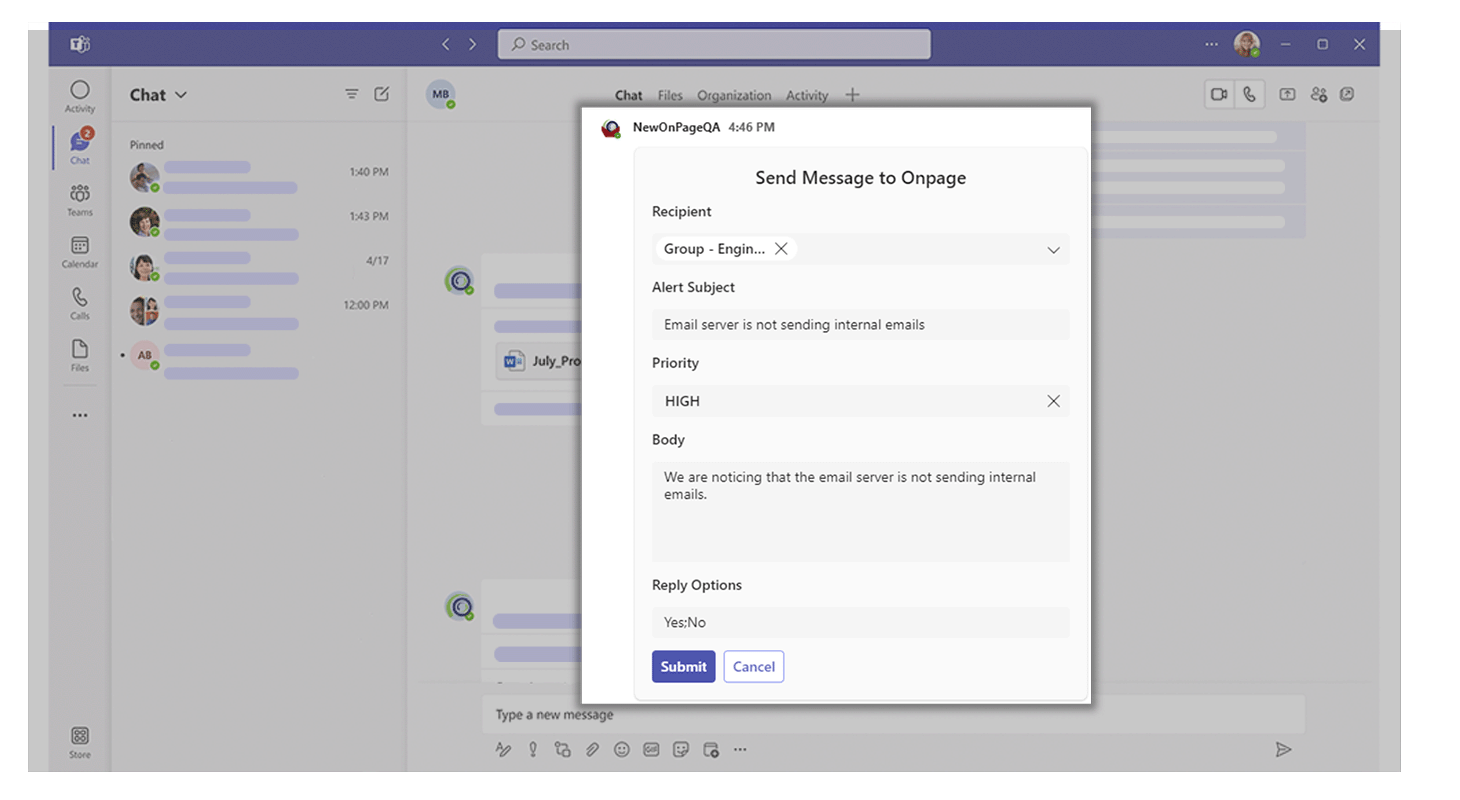The height and width of the screenshot is (800, 1460).
Task: Add people to the conversation
Action: click(x=1318, y=93)
